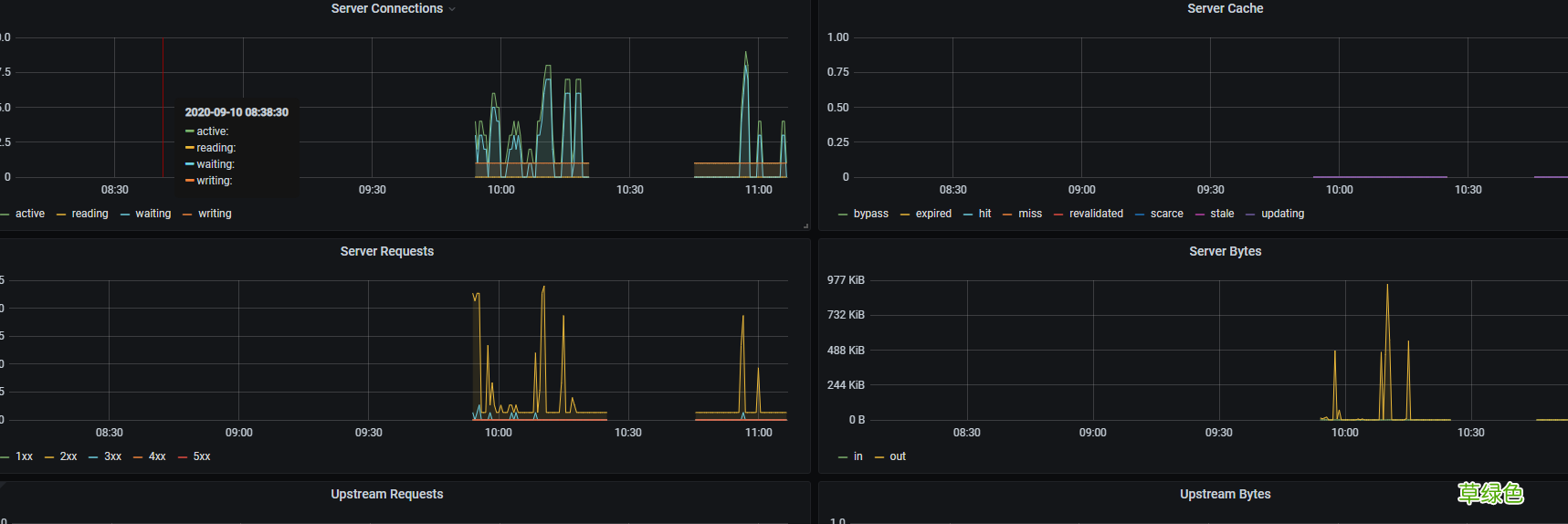Toggle the hit series in Server Cache
1568x524 pixels.
click(984, 214)
